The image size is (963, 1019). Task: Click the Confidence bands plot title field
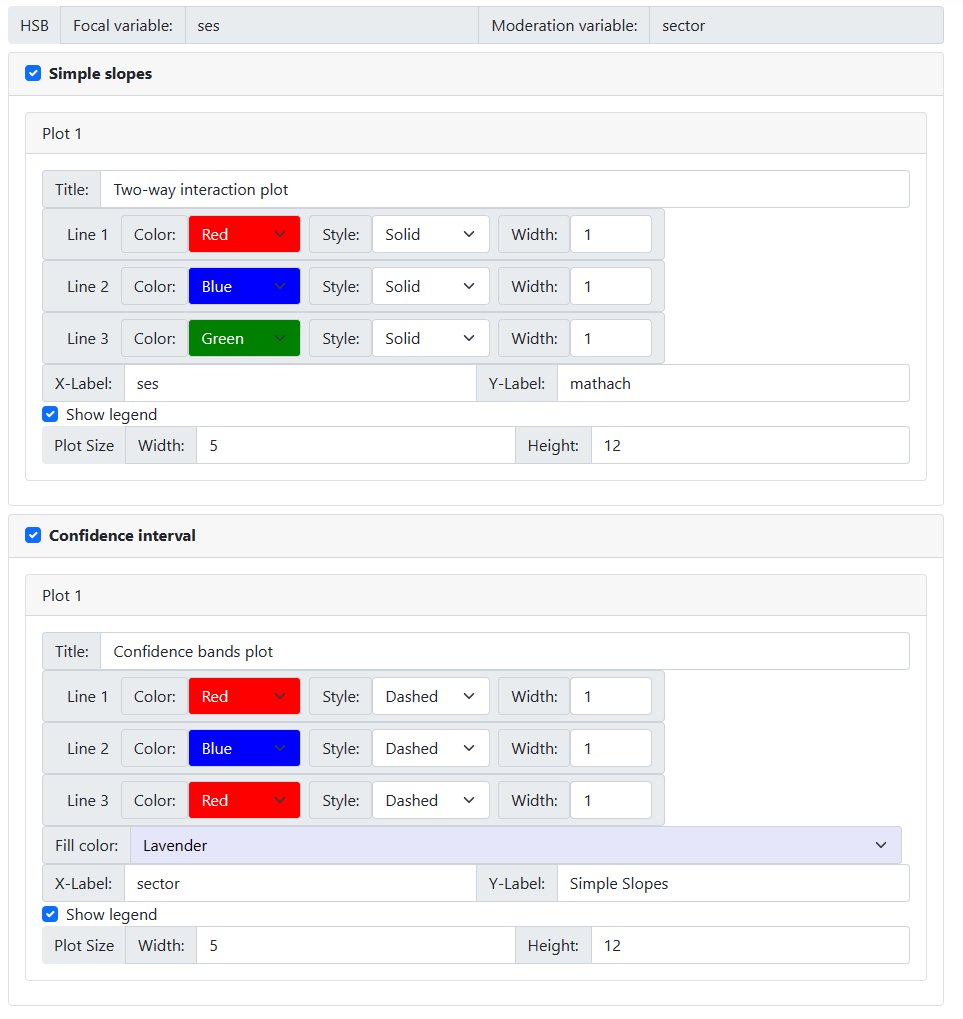(x=504, y=652)
